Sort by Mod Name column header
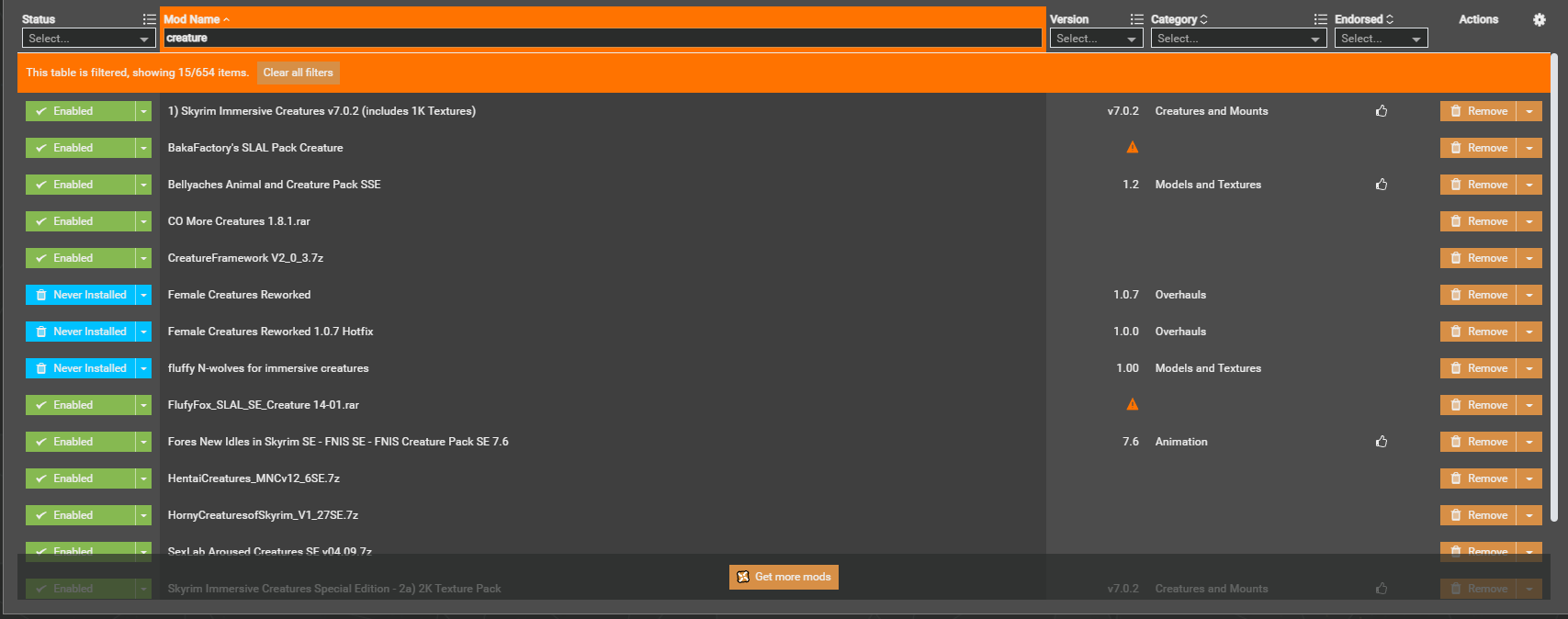 click(197, 19)
